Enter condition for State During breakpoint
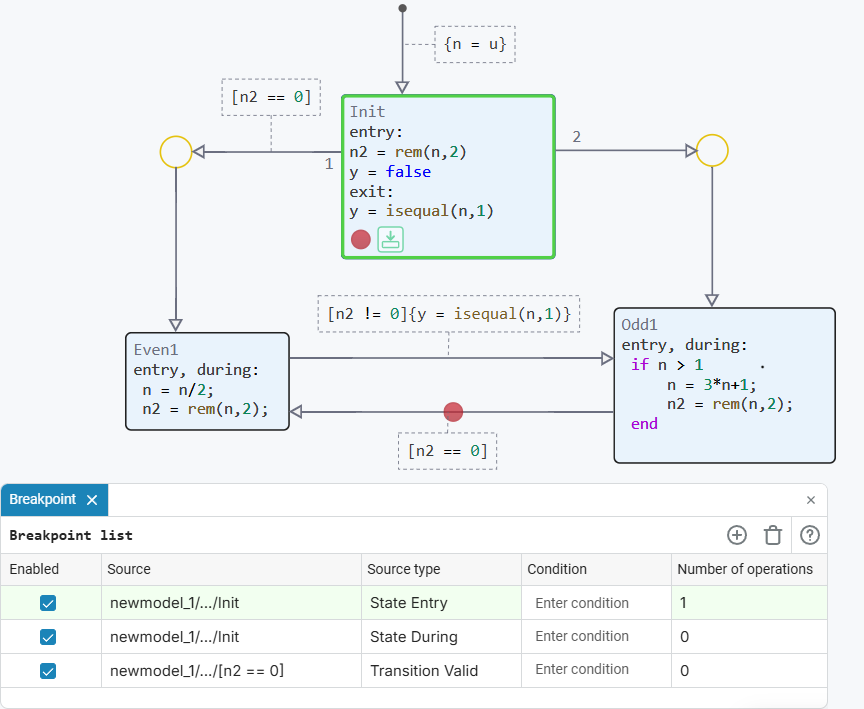The image size is (864, 709). 596,636
